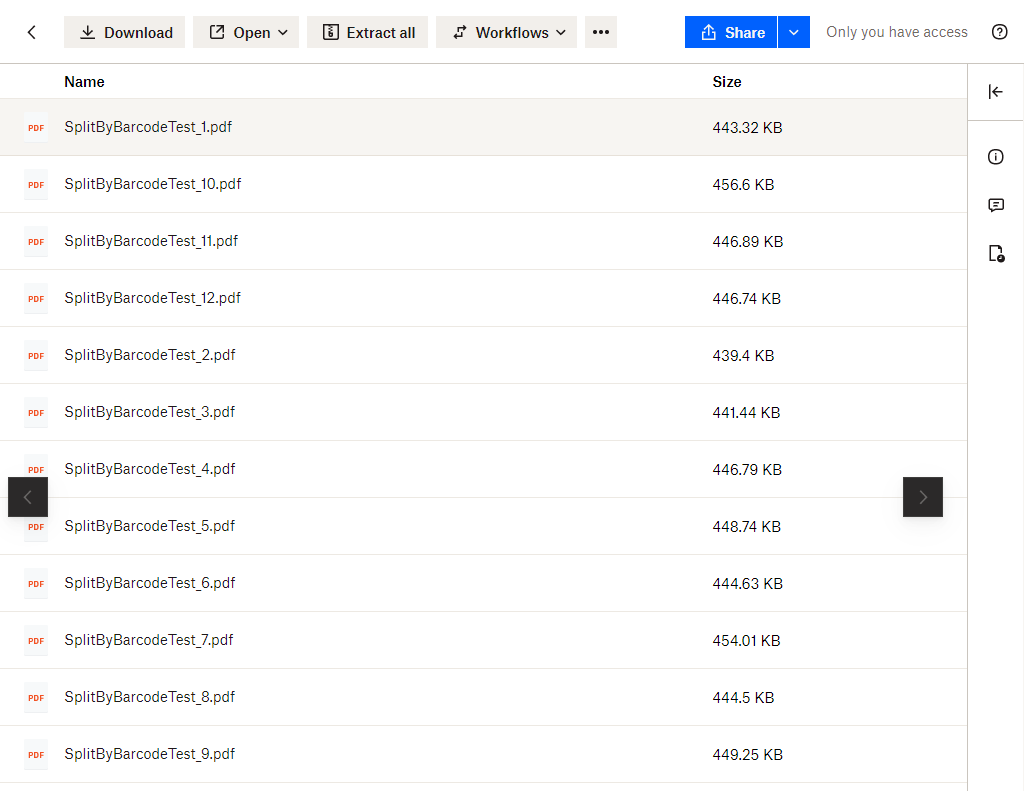Image resolution: width=1024 pixels, height=791 pixels.
Task: Open SplitByBarcodeTest_7.pdf file
Action: pyautogui.click(x=148, y=640)
